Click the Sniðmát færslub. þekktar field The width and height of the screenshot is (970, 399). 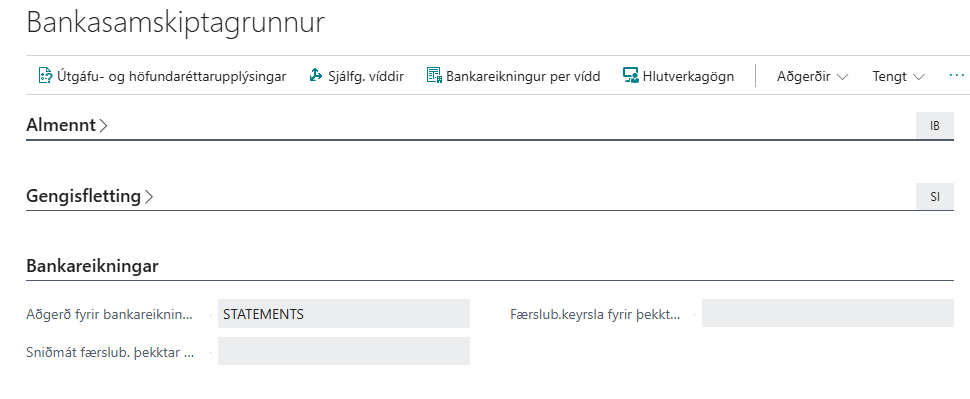(343, 351)
